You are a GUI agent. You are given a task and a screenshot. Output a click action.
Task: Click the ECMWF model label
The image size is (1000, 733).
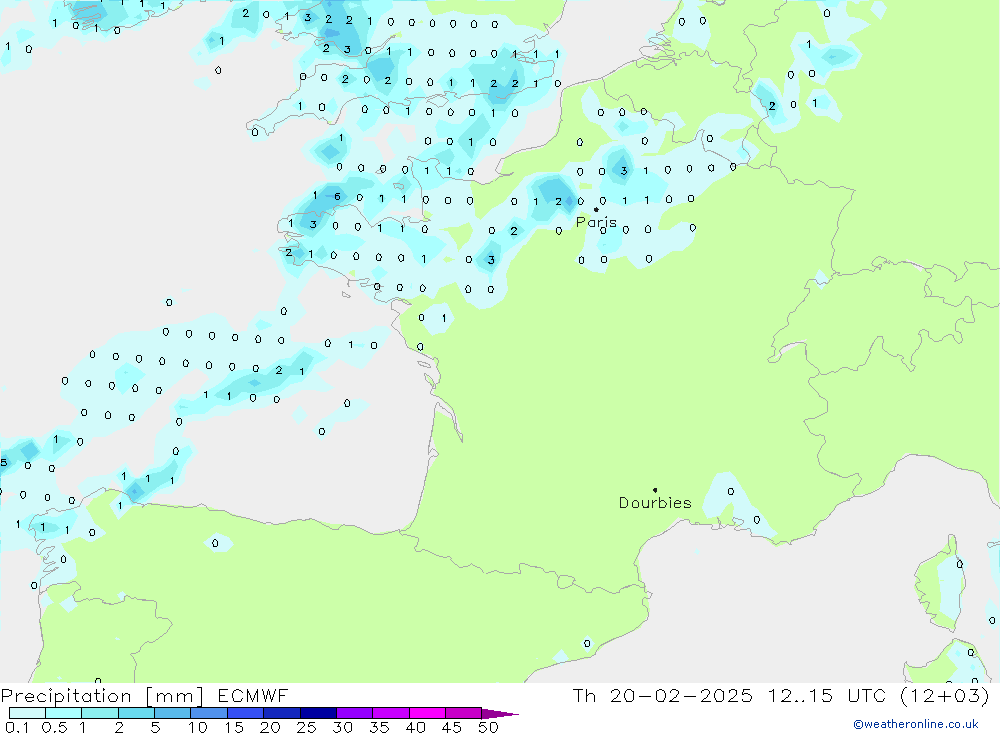tap(253, 696)
